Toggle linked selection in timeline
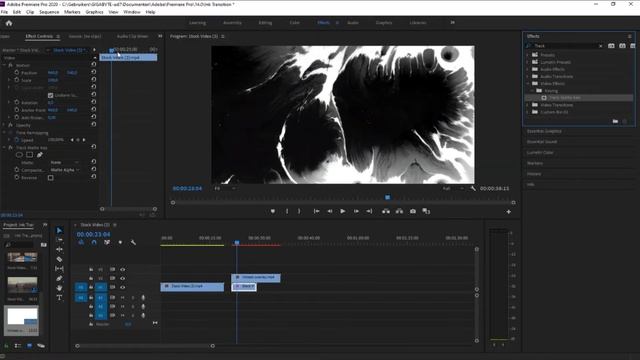Viewport: 640px width, 360px height. [107, 242]
